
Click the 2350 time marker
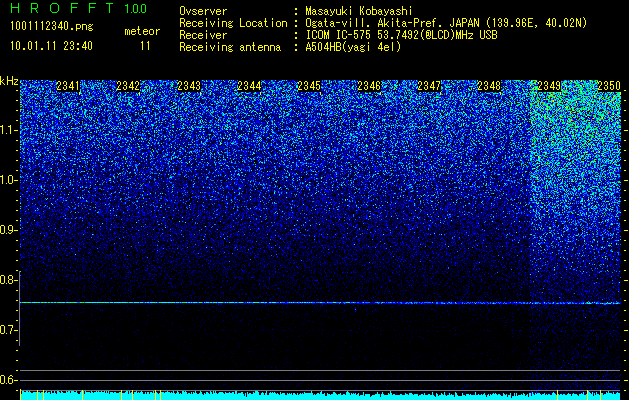click(609, 86)
